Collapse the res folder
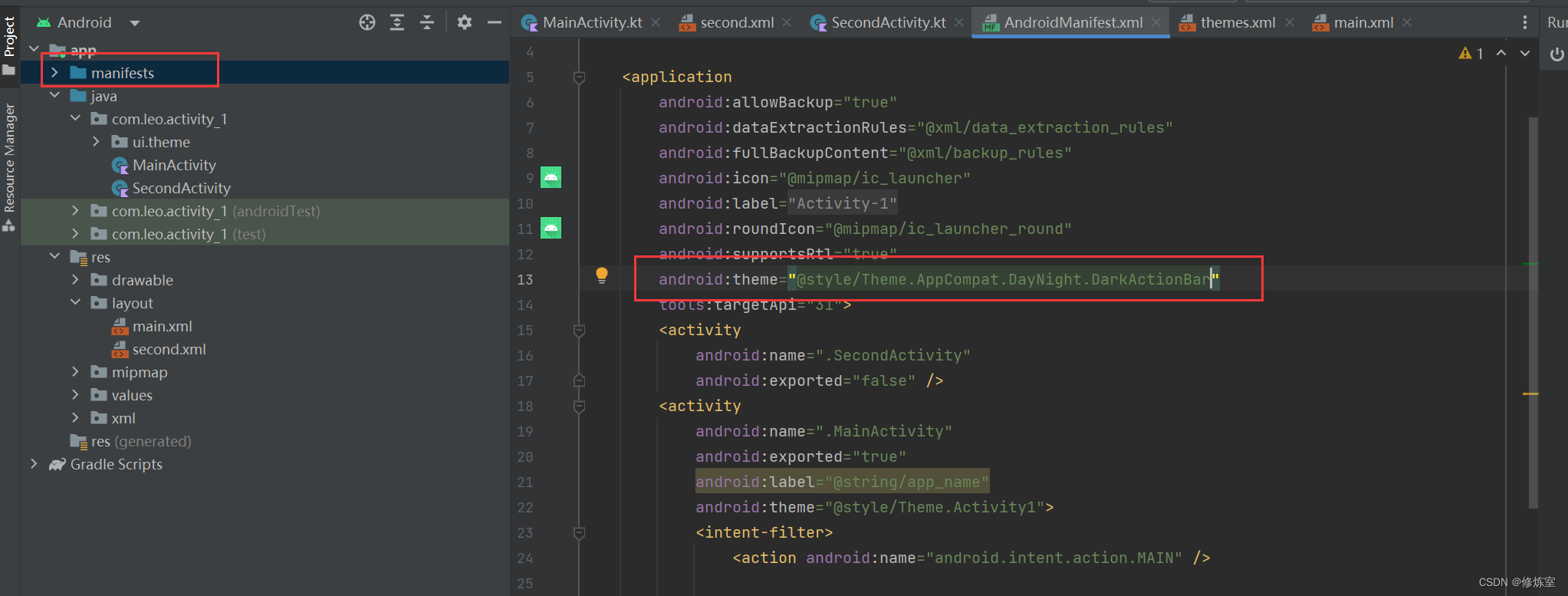Image resolution: width=1568 pixels, height=596 pixels. point(54,257)
